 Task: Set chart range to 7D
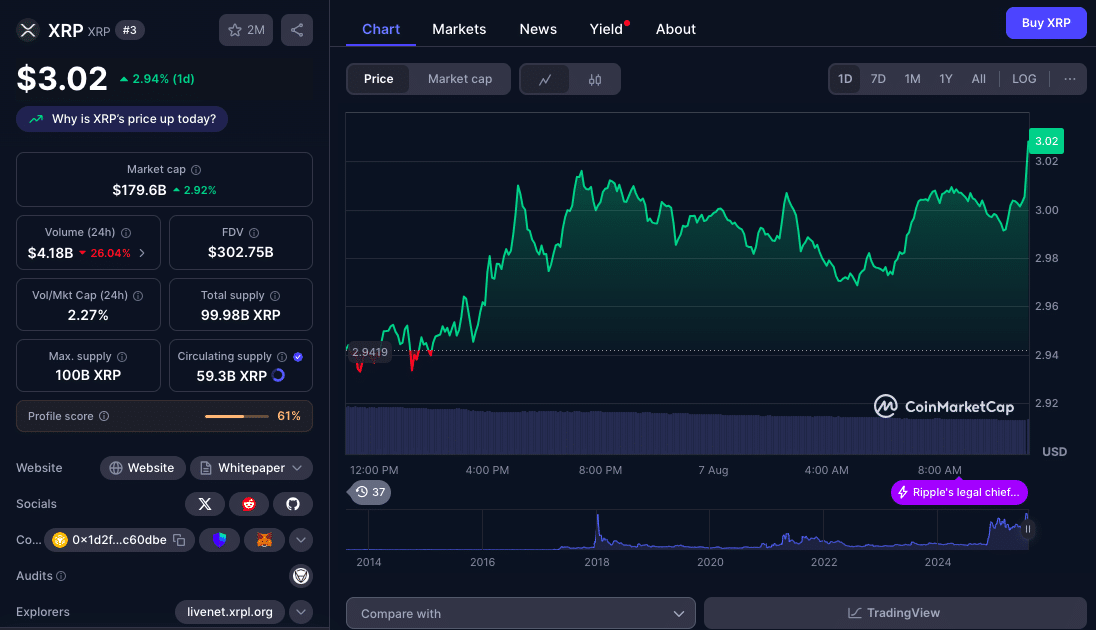[878, 79]
